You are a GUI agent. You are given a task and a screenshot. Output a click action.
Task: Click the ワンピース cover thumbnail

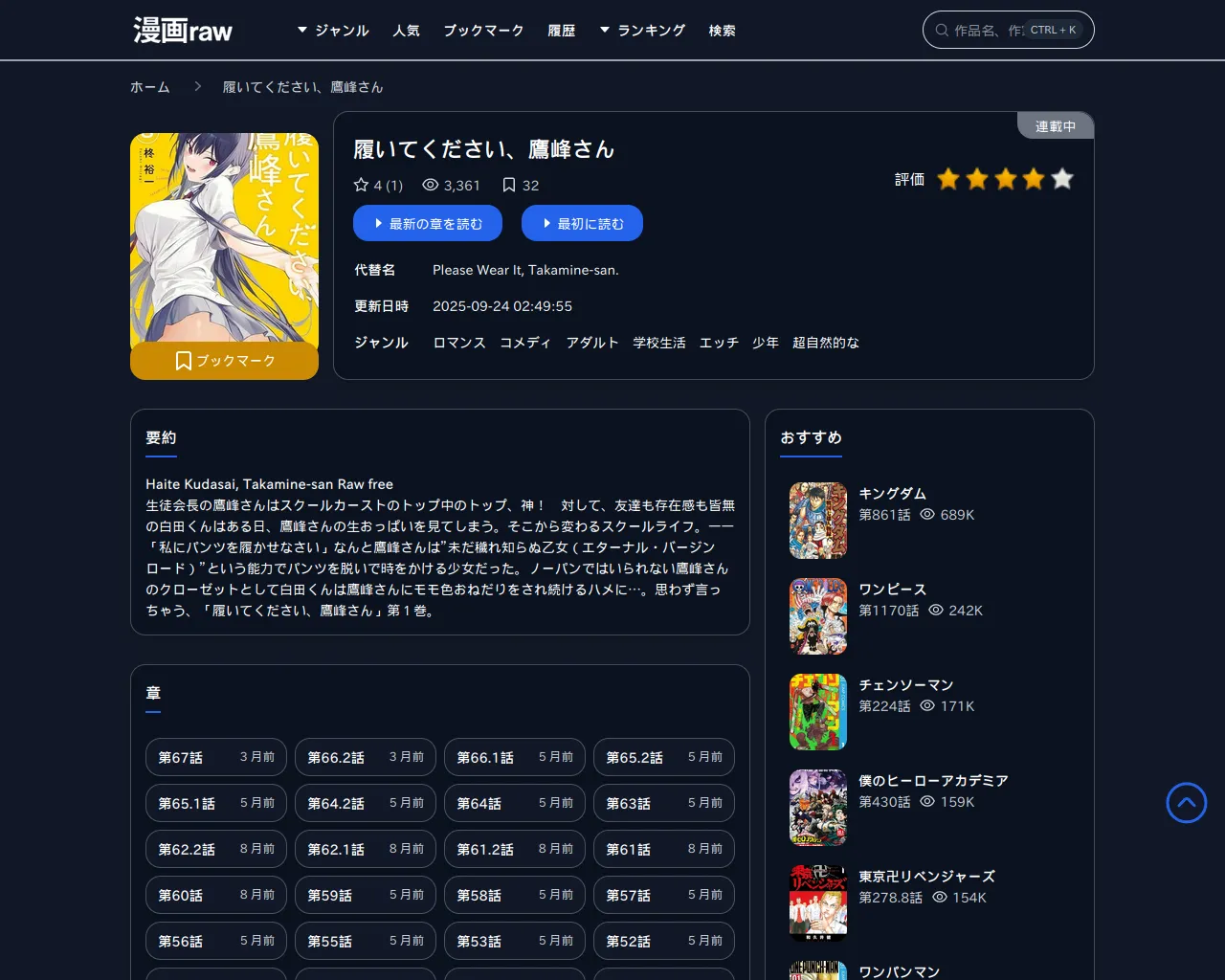[x=818, y=616]
